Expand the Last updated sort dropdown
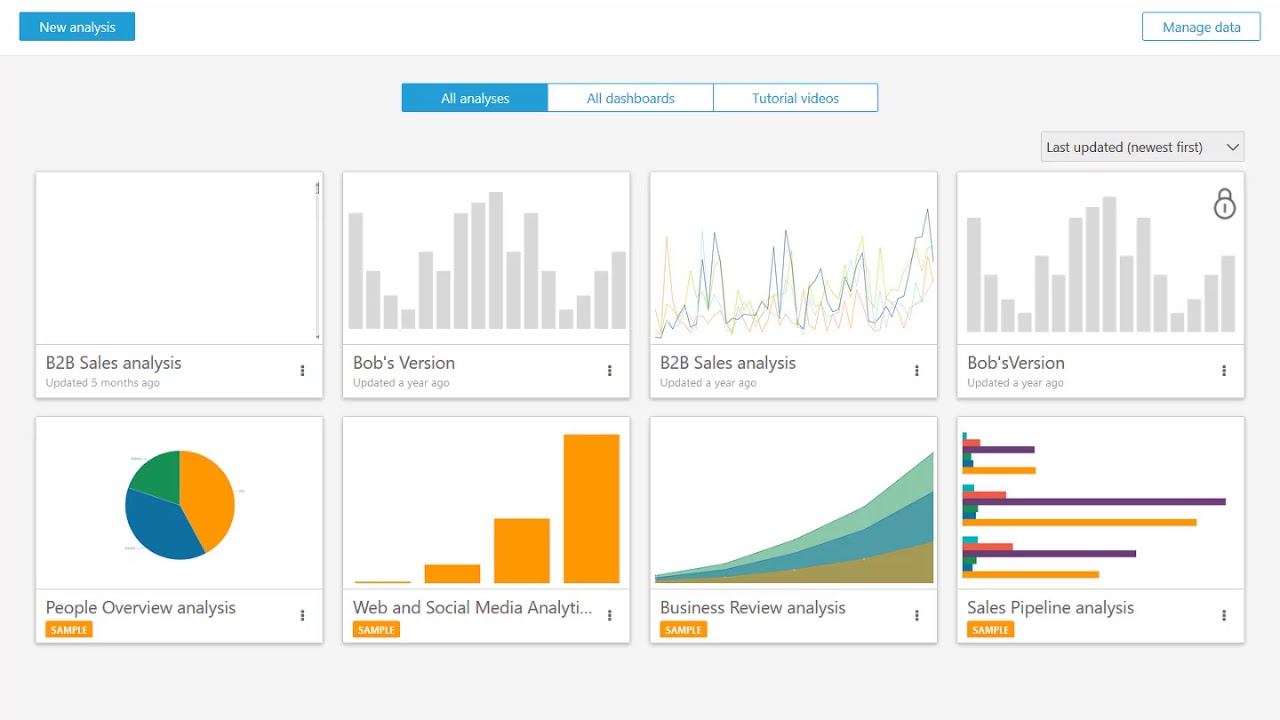The image size is (1280, 720). pos(1142,147)
